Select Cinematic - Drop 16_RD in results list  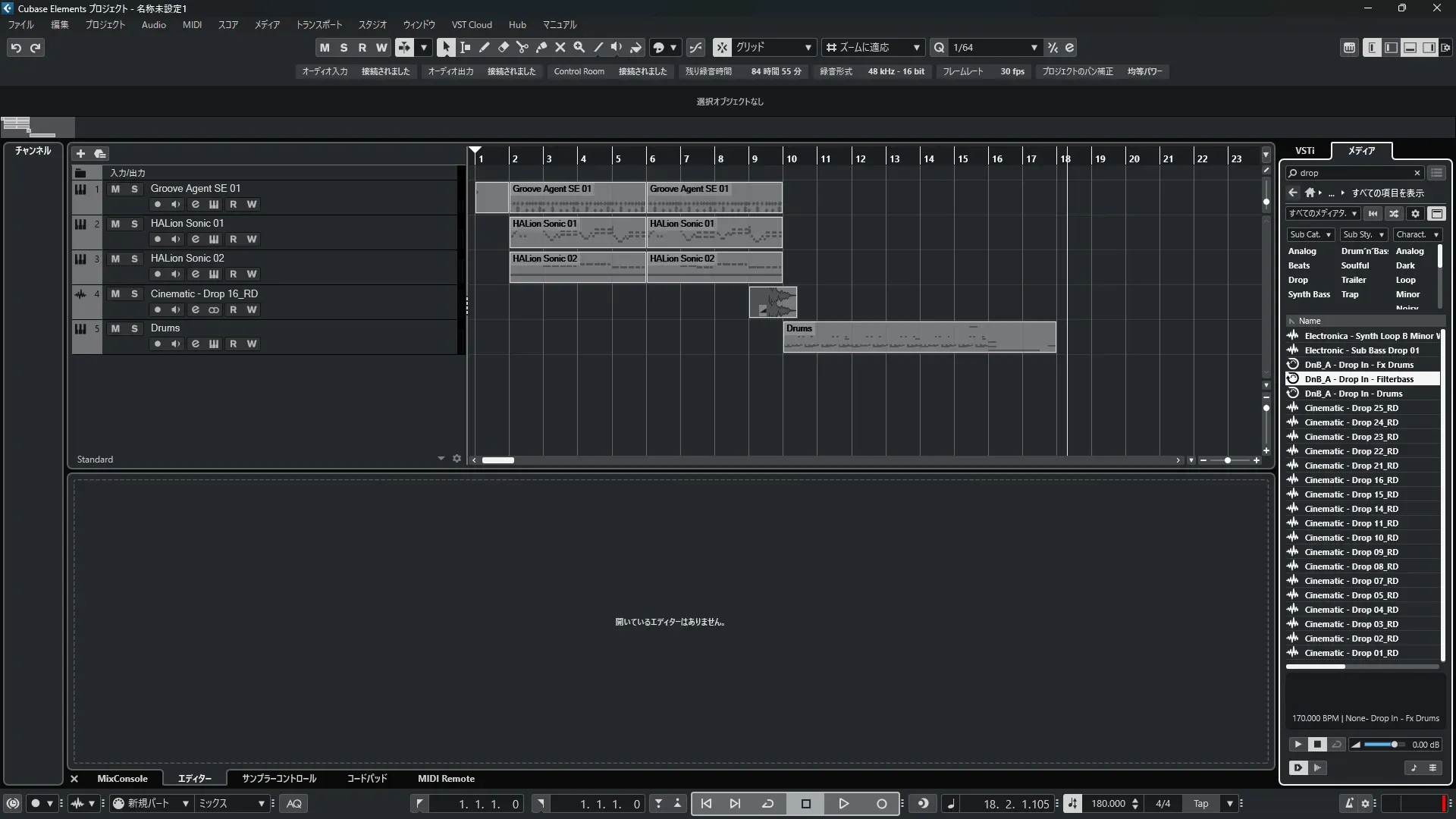pos(1351,480)
